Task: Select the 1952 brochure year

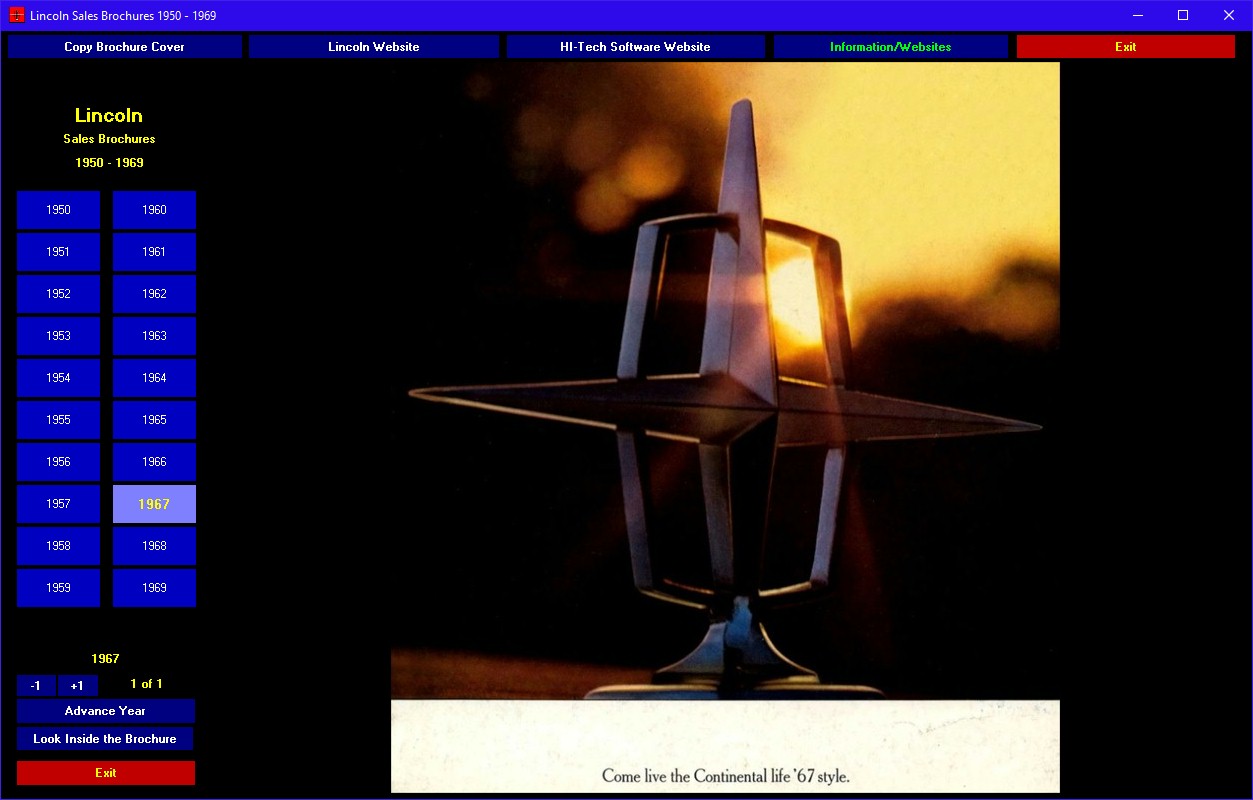Action: [58, 294]
